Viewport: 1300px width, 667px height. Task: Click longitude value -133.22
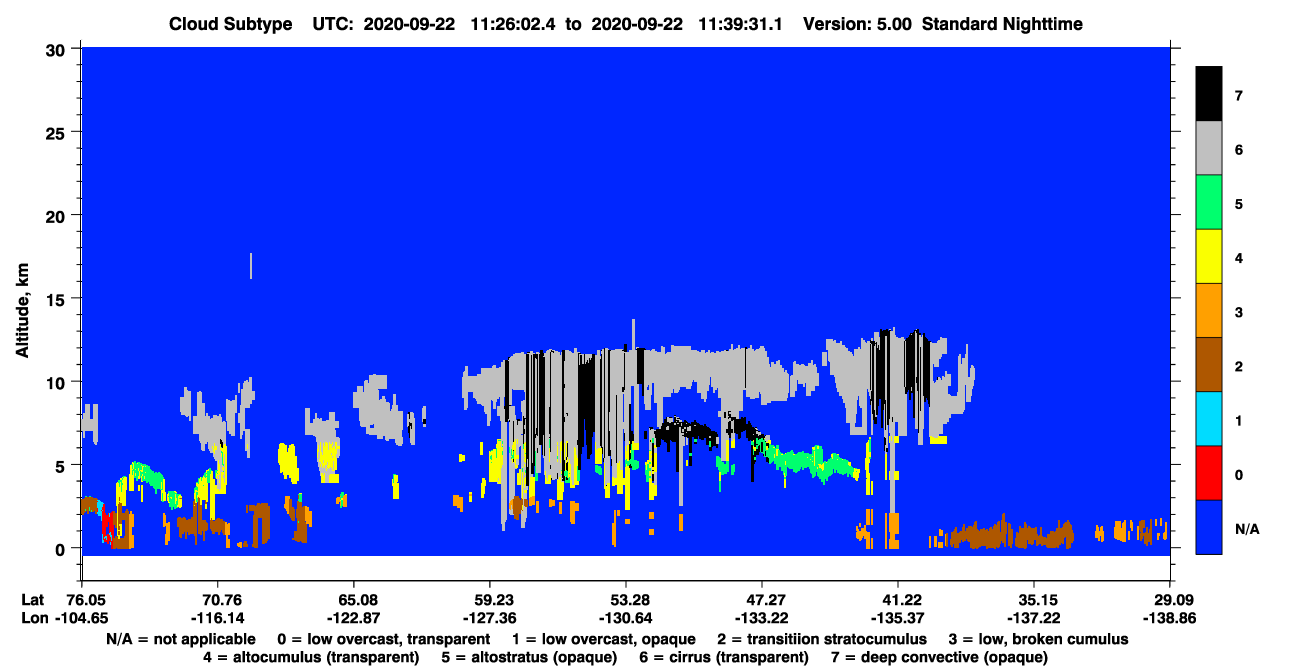pos(761,618)
